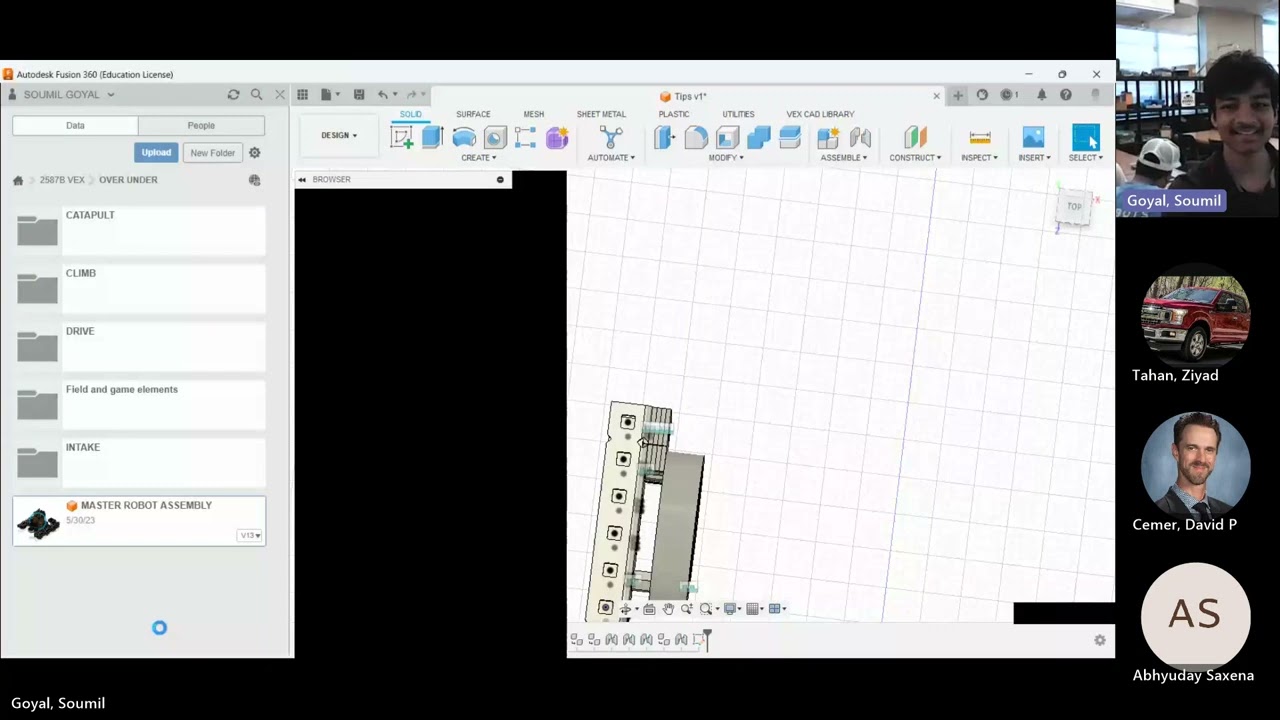Viewport: 1280px width, 720px height.
Task: Expand the INSPECT menu
Action: [x=979, y=158]
